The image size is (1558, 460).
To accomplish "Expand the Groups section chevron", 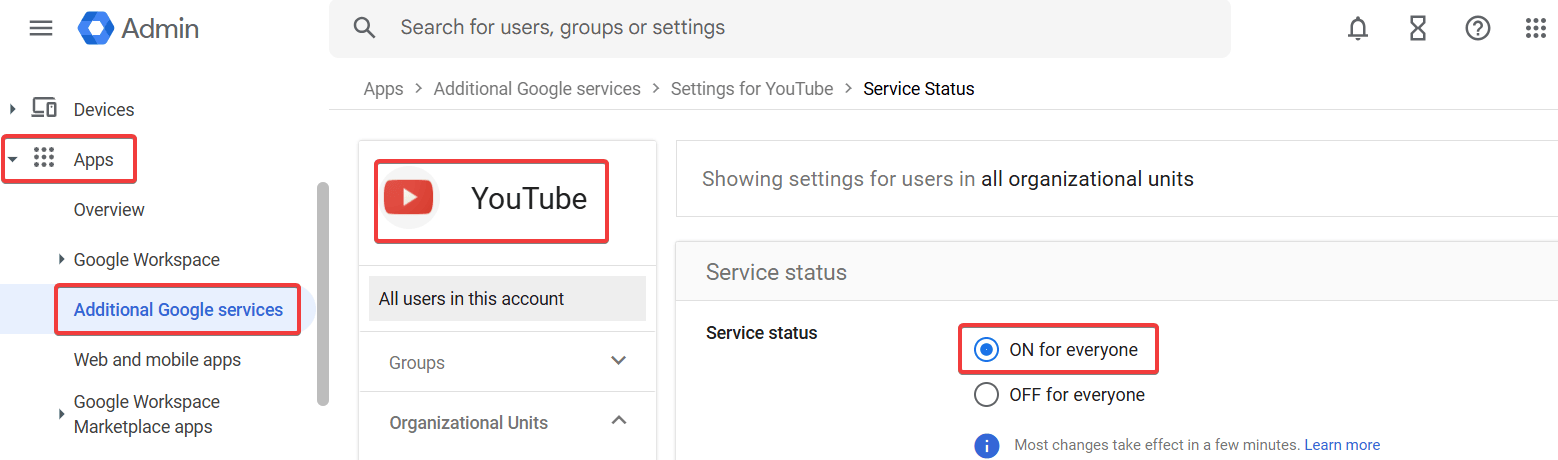I will pyautogui.click(x=619, y=361).
